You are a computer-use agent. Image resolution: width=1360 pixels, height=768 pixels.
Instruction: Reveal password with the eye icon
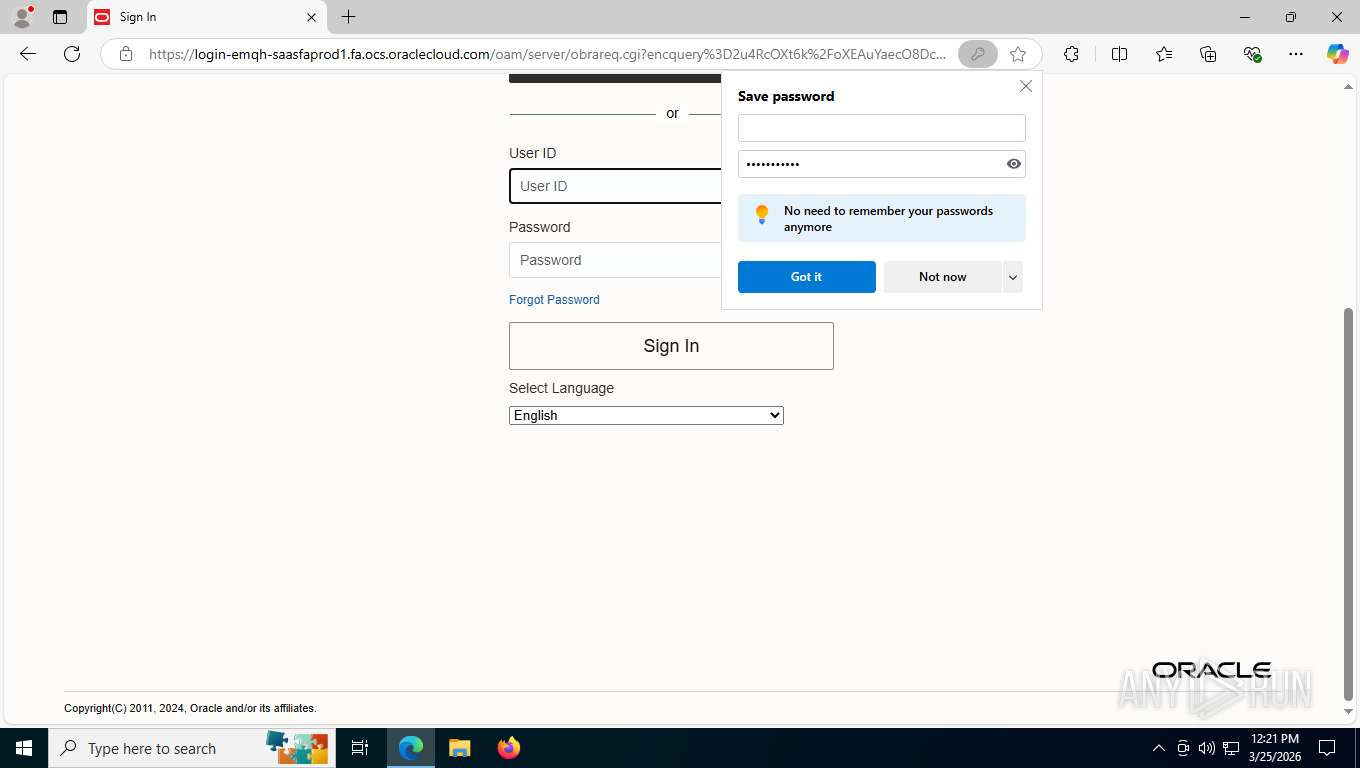pyautogui.click(x=1013, y=164)
